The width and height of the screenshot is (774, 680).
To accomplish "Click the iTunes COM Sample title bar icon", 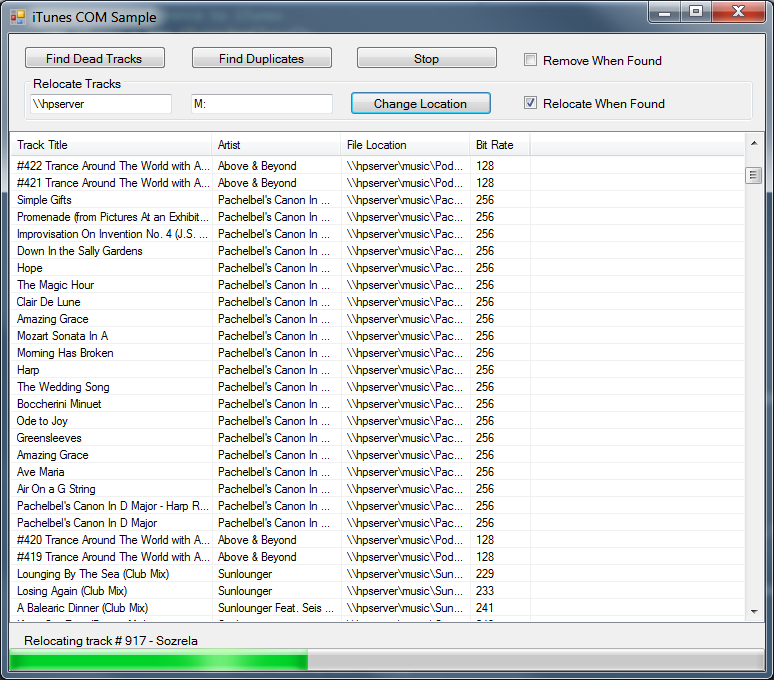I will pyautogui.click(x=17, y=17).
